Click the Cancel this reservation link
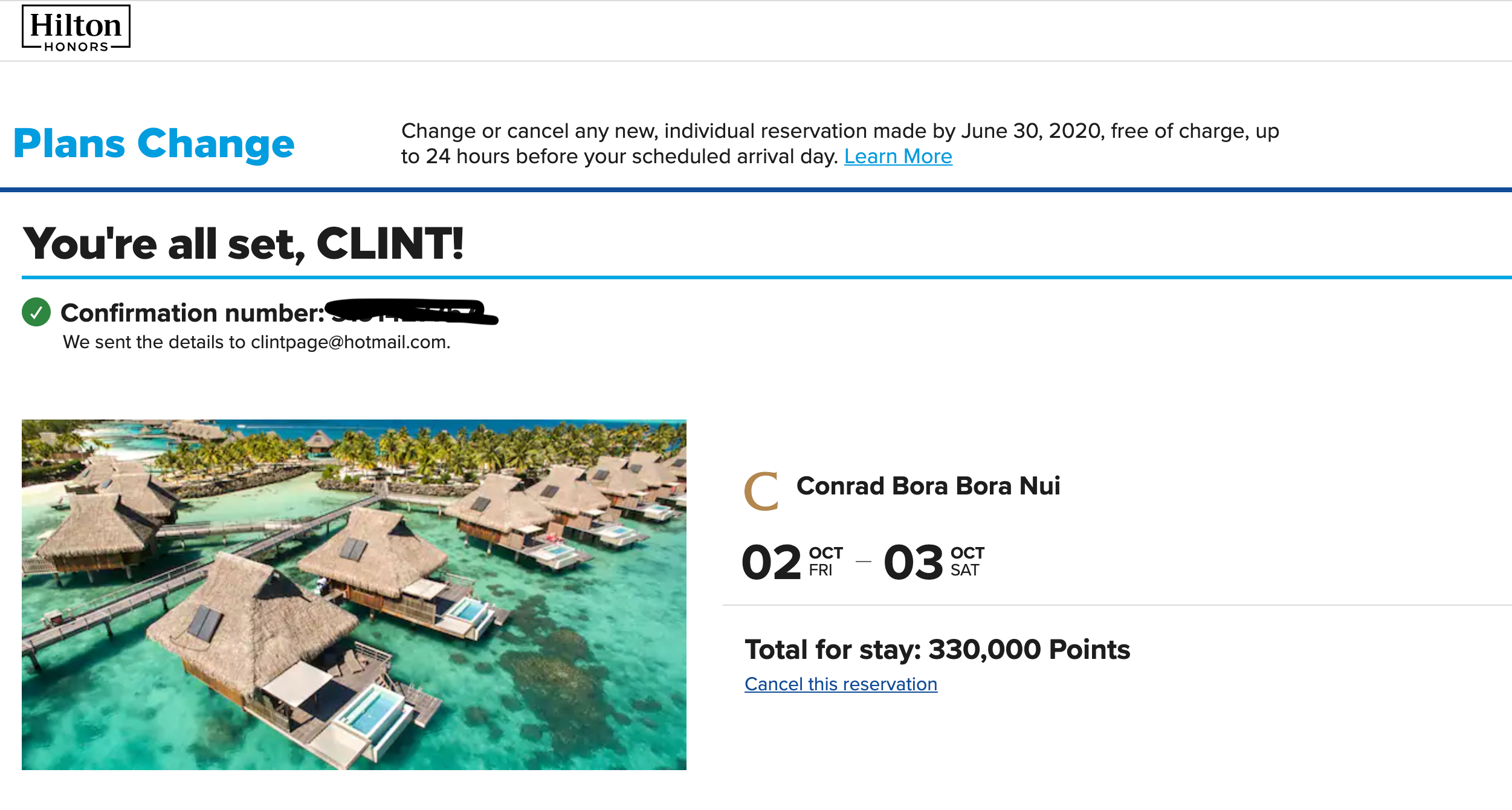The width and height of the screenshot is (1512, 810). 841,684
